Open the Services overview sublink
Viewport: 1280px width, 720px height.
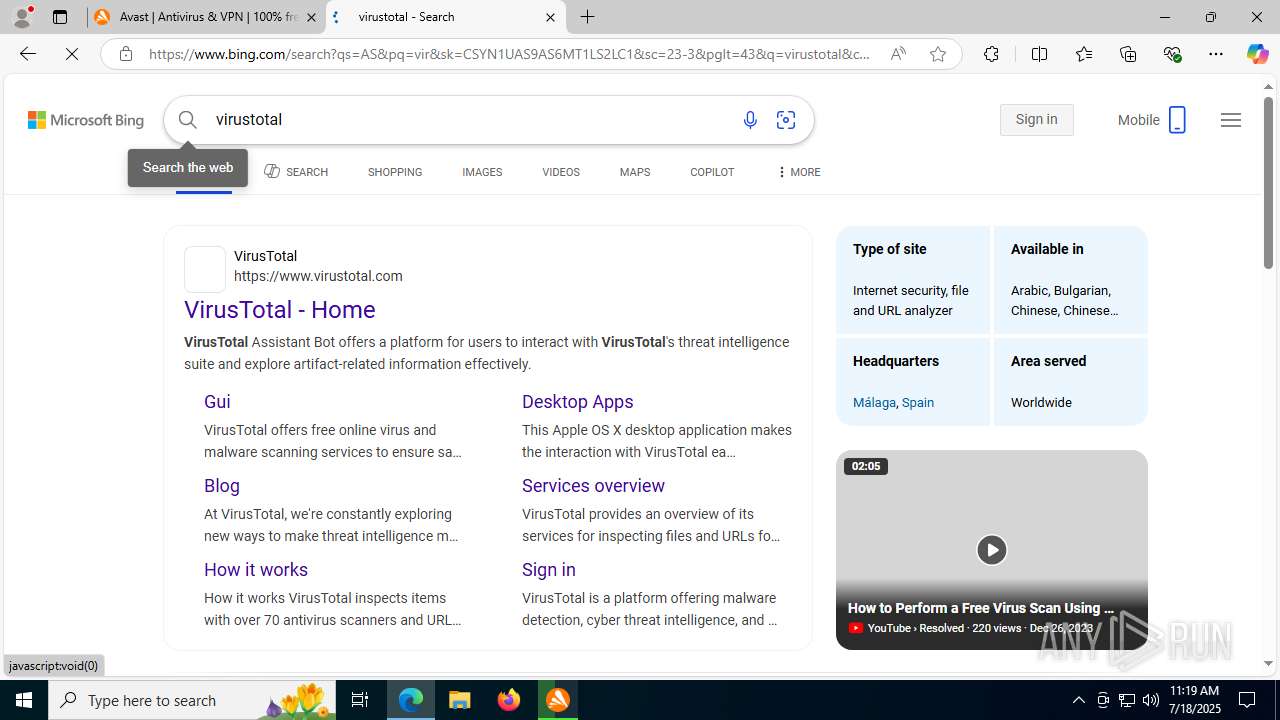[593, 486]
